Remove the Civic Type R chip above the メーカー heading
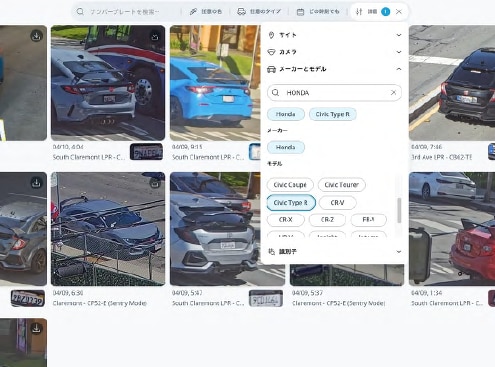The width and height of the screenshot is (495, 367). pos(333,114)
